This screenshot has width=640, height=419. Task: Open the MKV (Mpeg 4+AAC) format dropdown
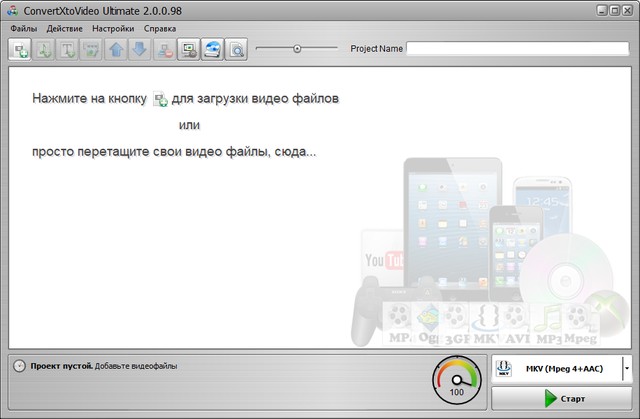click(627, 369)
